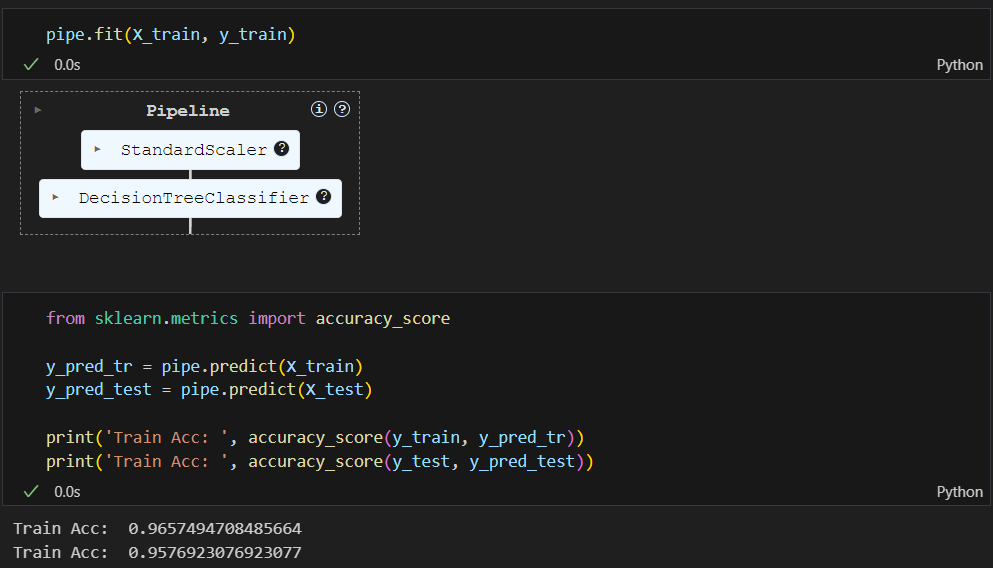
Task: Place cursor in pipe.fit(X_train, y_train) code line
Action: (170, 34)
